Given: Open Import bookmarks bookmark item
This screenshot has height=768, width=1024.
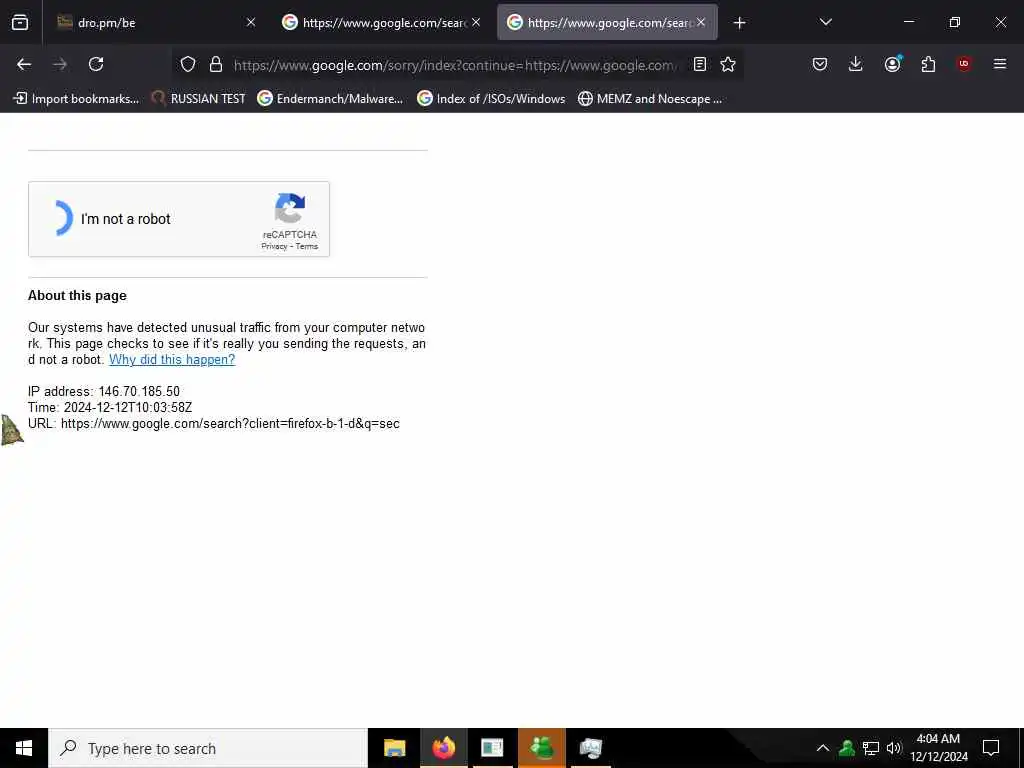Looking at the screenshot, I should click(x=76, y=99).
